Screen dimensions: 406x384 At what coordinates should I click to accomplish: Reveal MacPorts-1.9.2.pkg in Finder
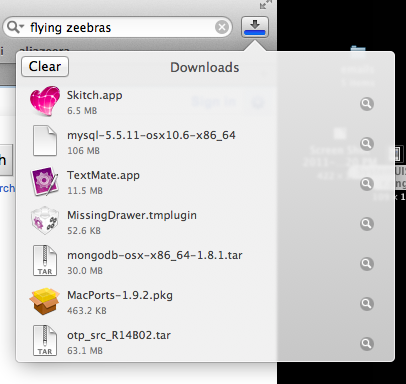(x=367, y=304)
